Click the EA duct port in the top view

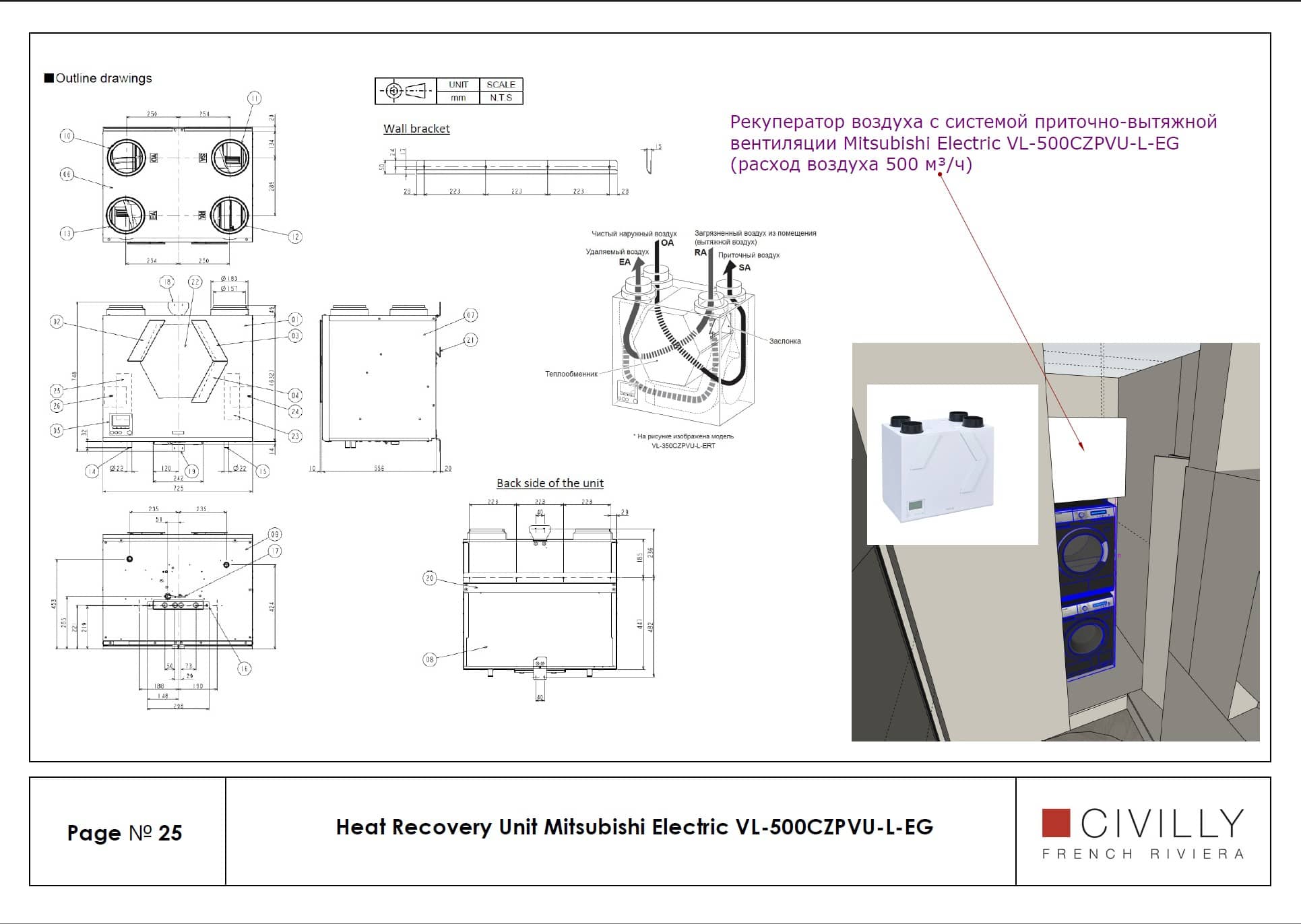coord(126,215)
